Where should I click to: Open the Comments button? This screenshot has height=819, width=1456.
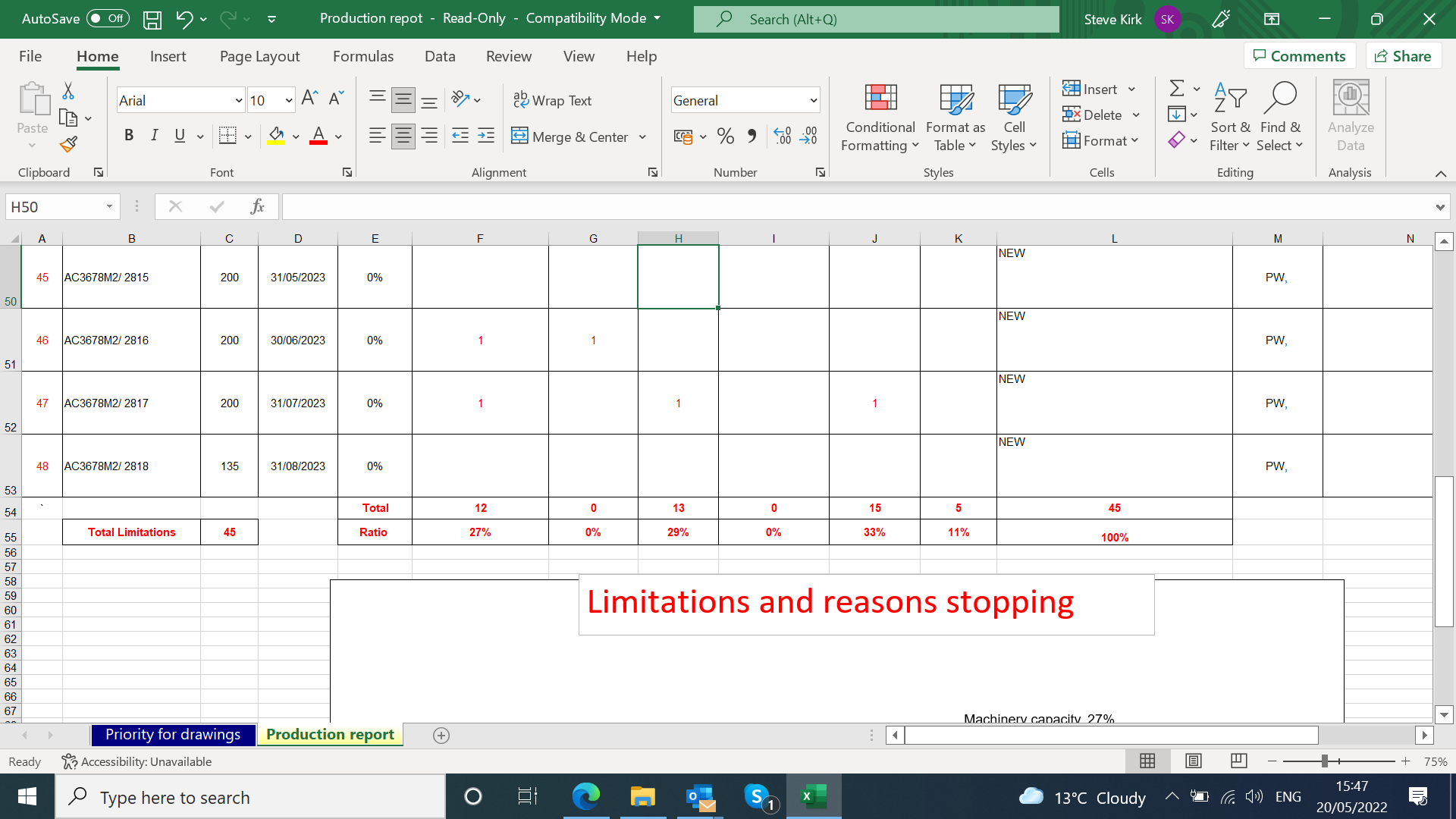[1299, 56]
